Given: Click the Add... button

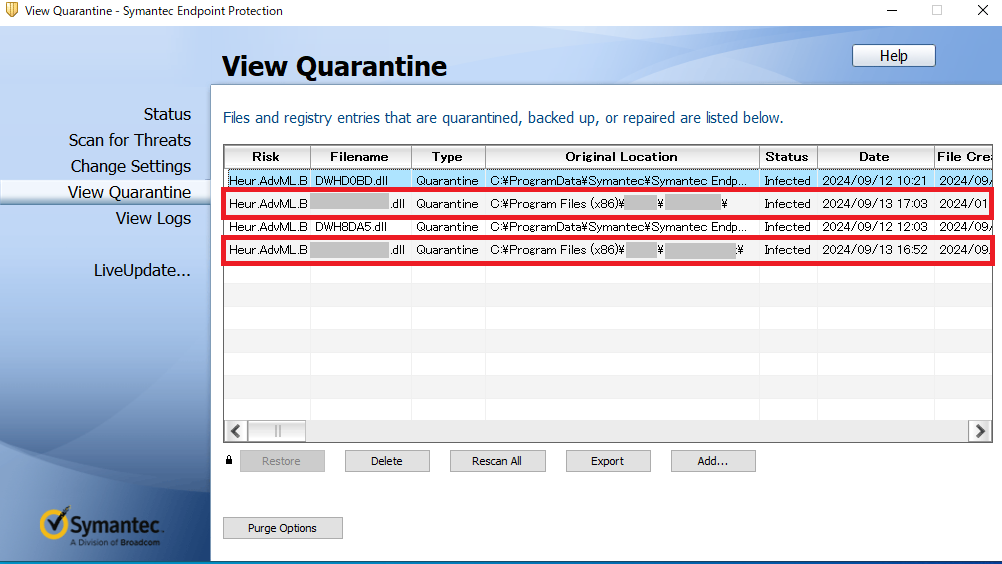Looking at the screenshot, I should [713, 461].
